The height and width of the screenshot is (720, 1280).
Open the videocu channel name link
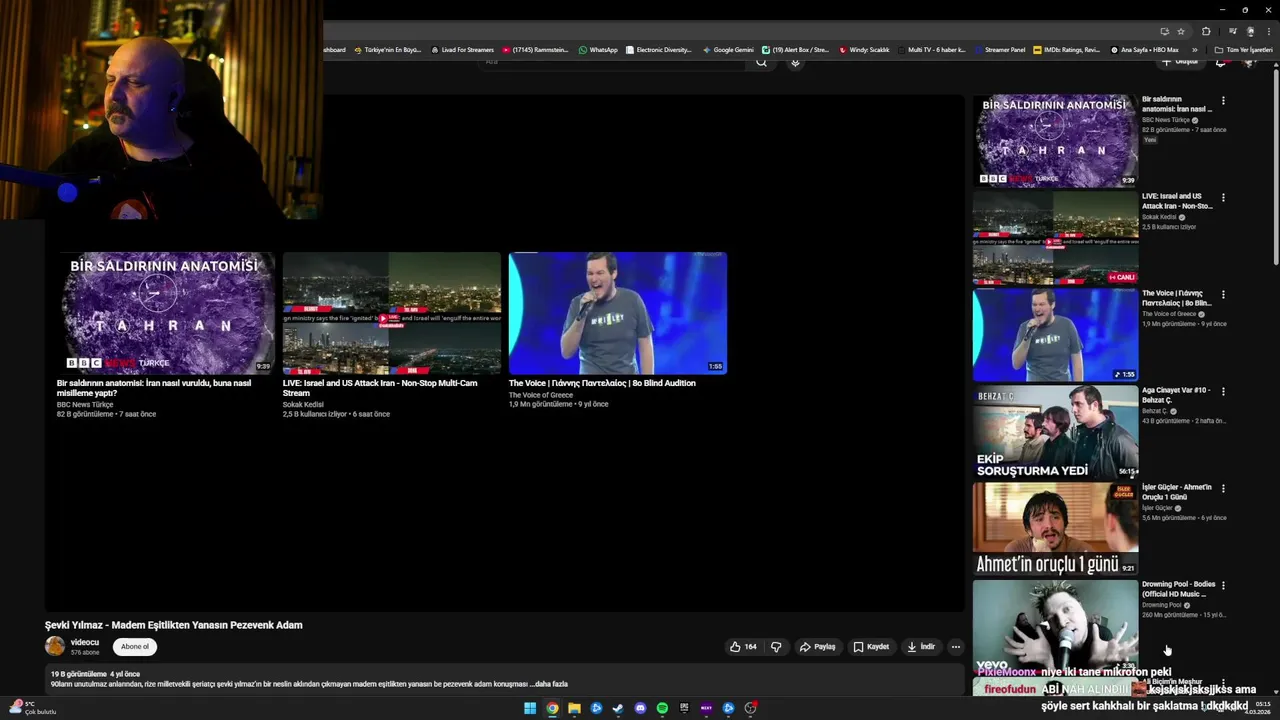85,642
